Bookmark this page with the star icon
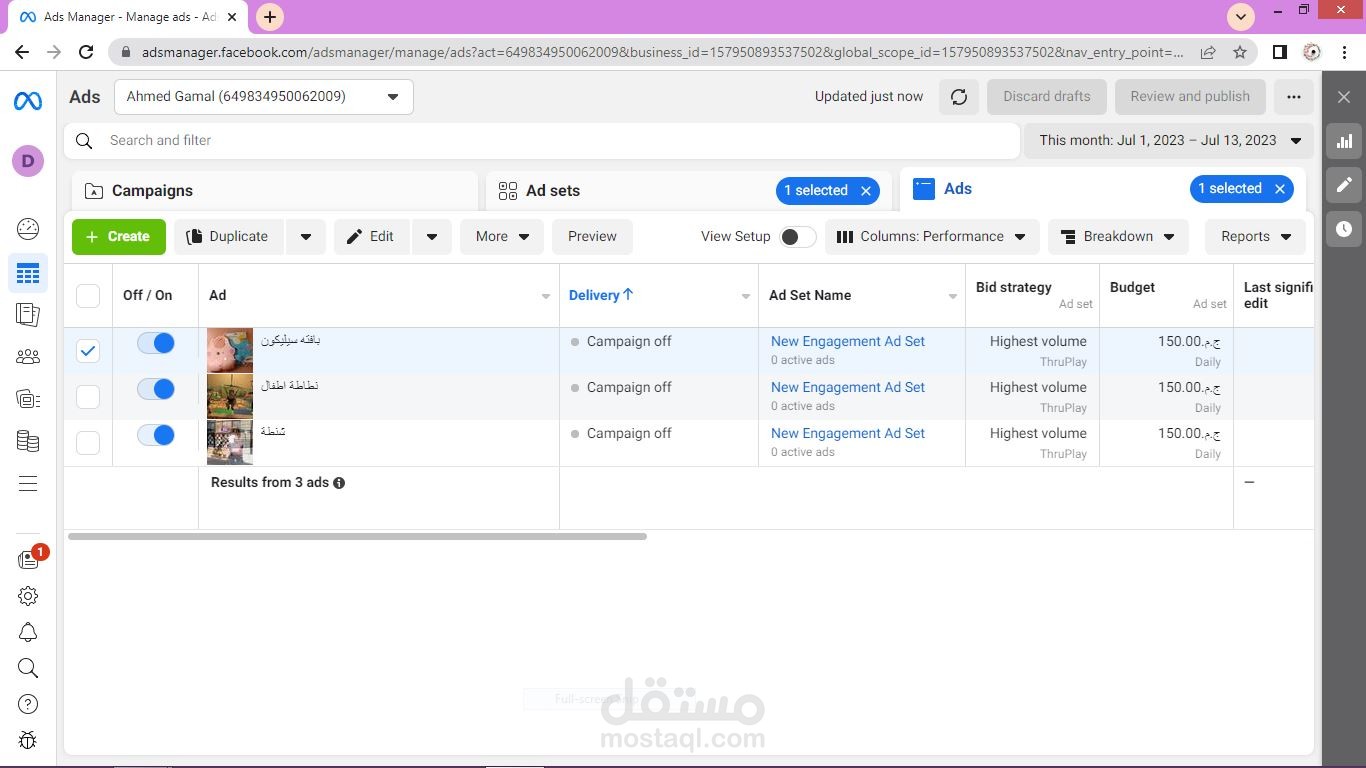Screen dimensions: 1366x768 (x=1240, y=52)
